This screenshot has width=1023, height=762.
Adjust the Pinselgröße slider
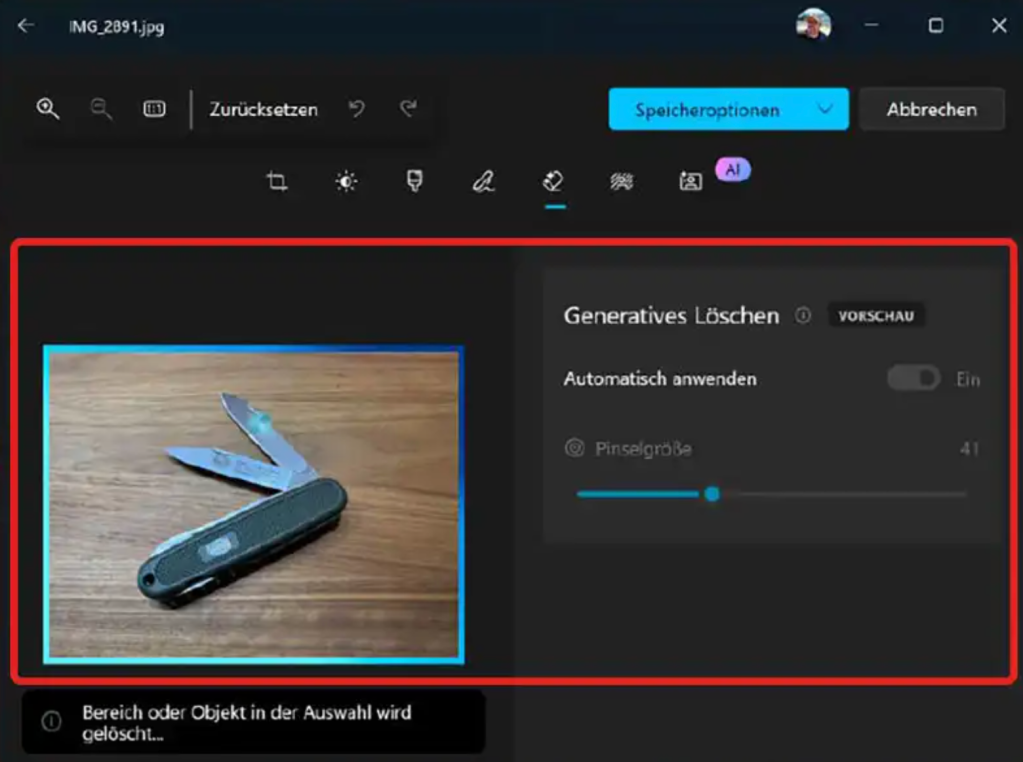712,493
